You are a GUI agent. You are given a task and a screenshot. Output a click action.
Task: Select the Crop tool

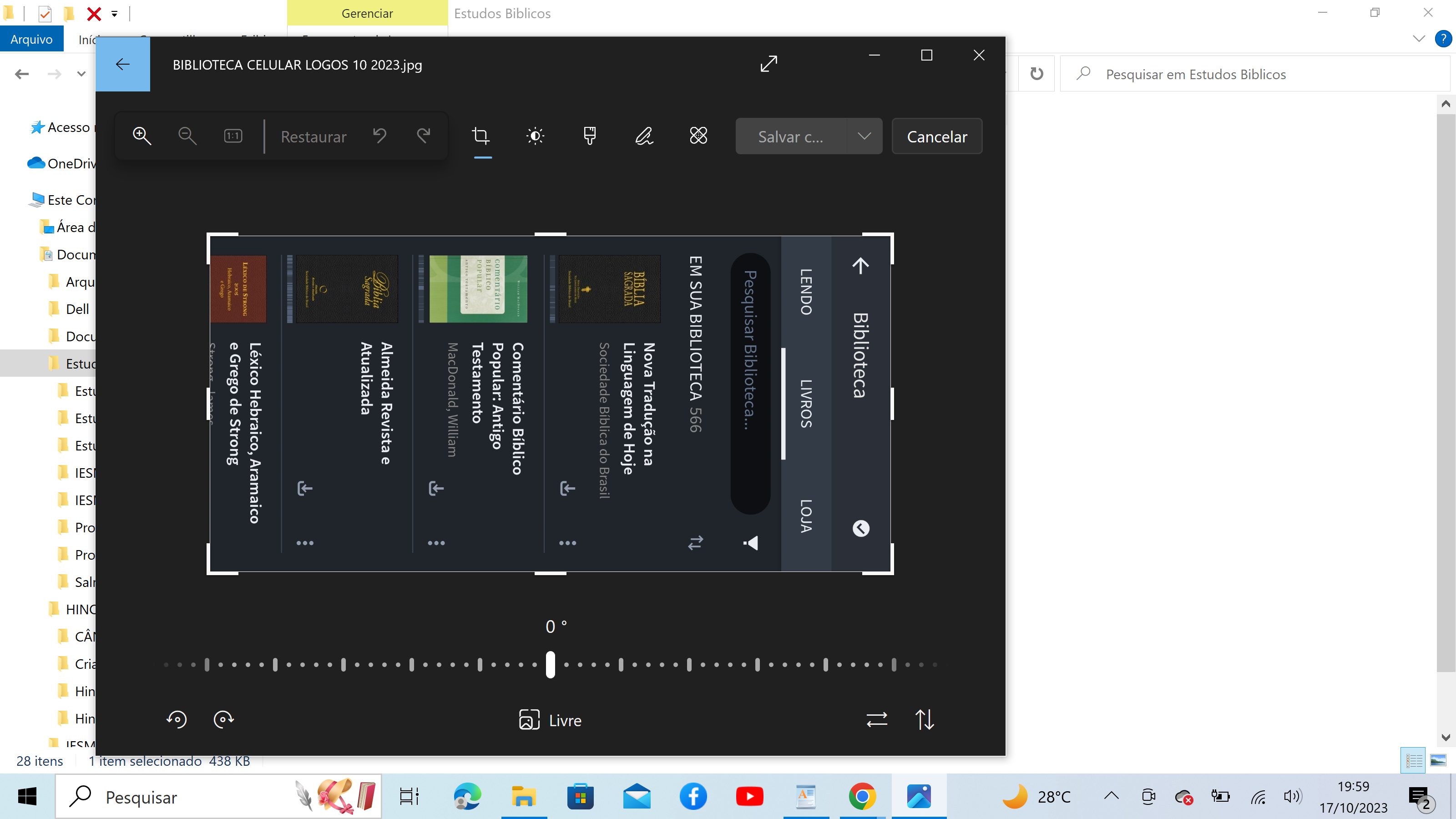(x=481, y=136)
